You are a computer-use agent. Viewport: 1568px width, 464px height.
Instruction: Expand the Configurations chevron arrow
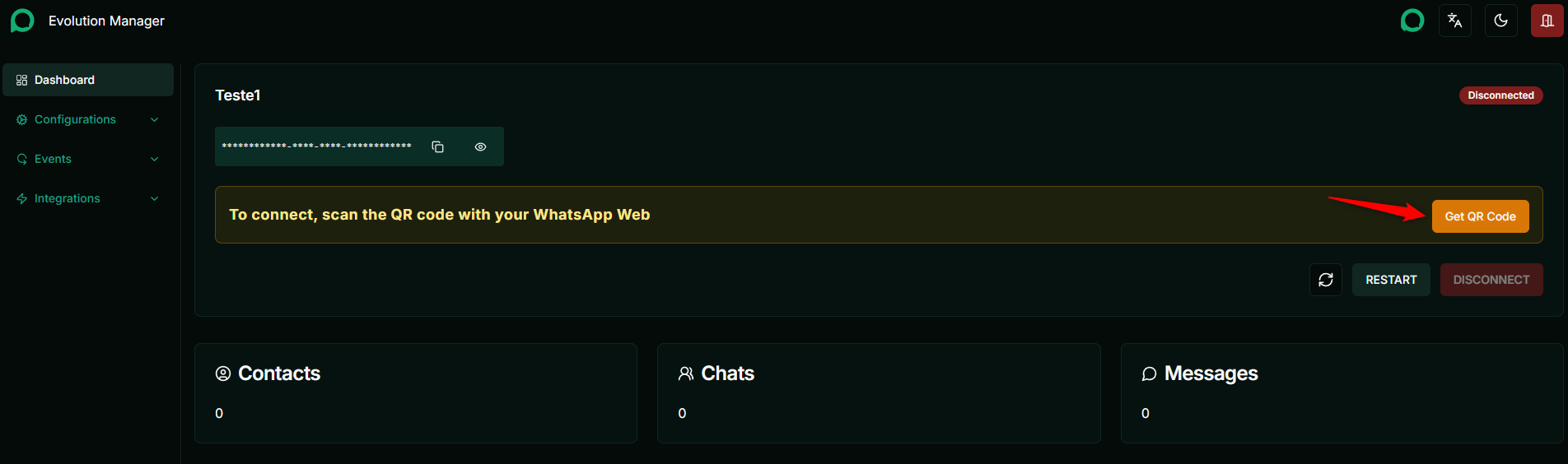(154, 119)
